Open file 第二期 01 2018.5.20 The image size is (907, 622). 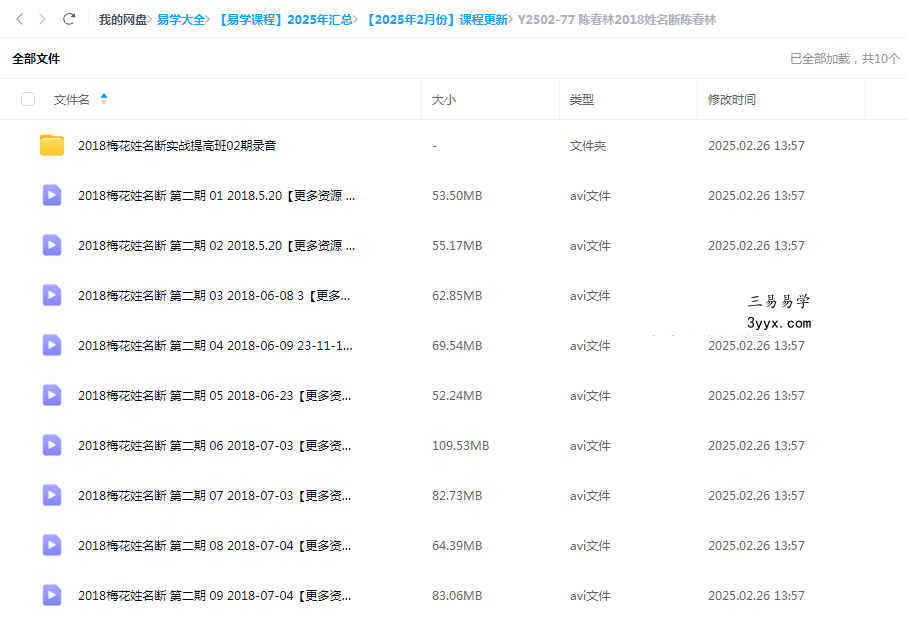(x=216, y=196)
